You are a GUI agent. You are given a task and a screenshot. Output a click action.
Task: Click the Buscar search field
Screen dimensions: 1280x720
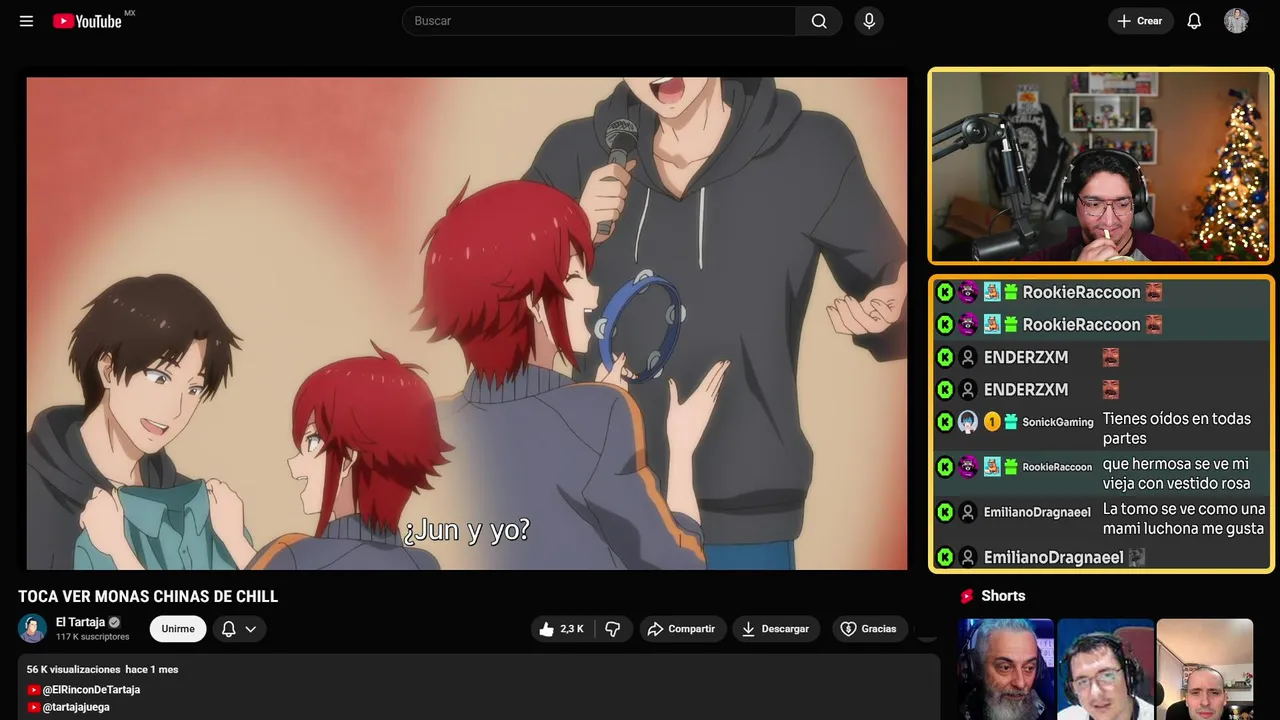tap(599, 21)
